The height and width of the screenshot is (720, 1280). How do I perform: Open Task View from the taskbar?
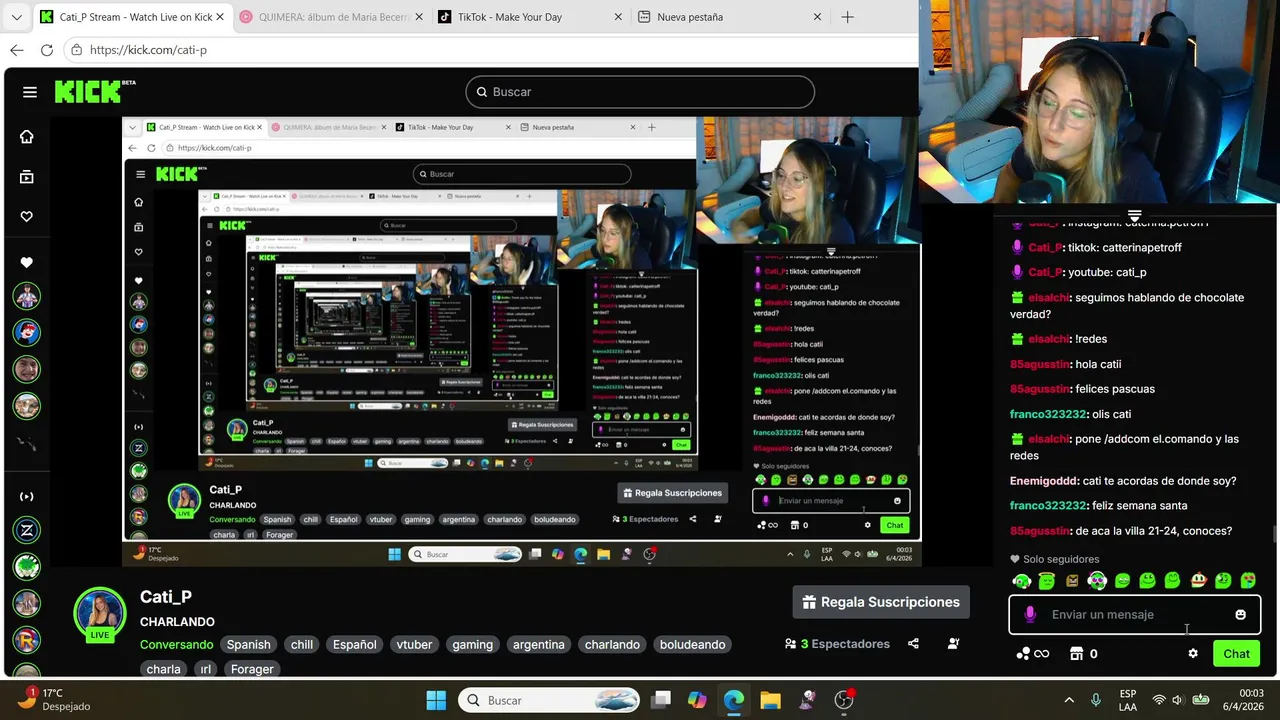(x=661, y=700)
